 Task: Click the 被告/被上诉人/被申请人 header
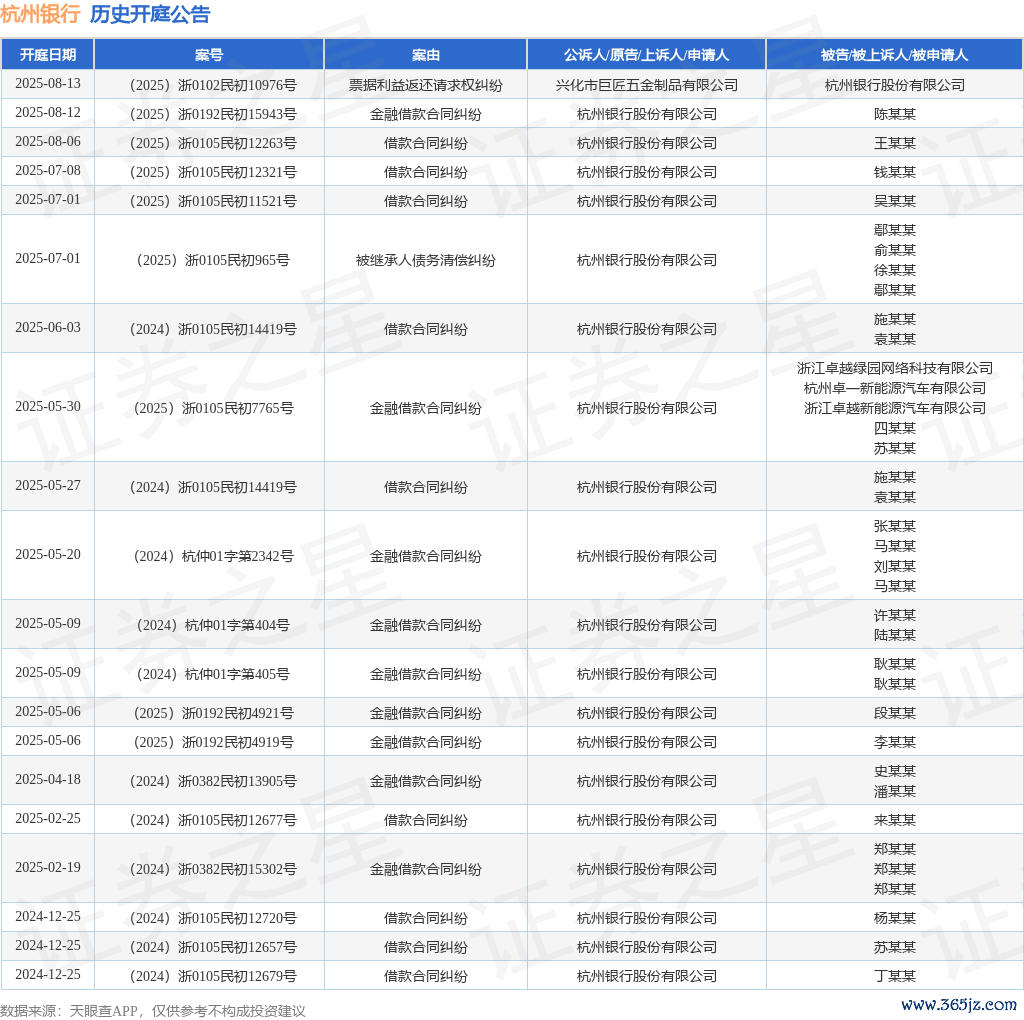coord(894,55)
